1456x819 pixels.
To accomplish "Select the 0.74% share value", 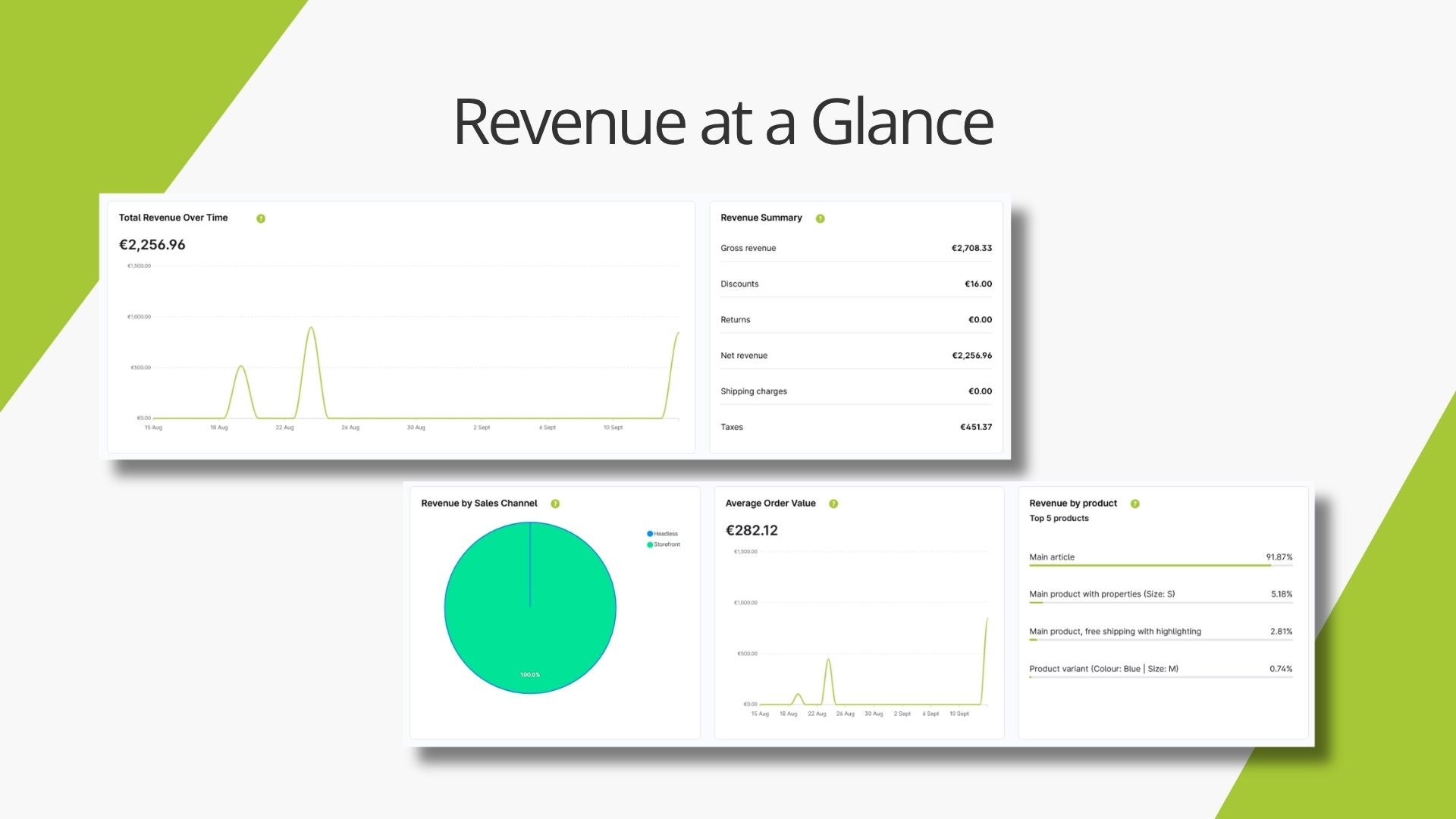I will pyautogui.click(x=1281, y=669).
